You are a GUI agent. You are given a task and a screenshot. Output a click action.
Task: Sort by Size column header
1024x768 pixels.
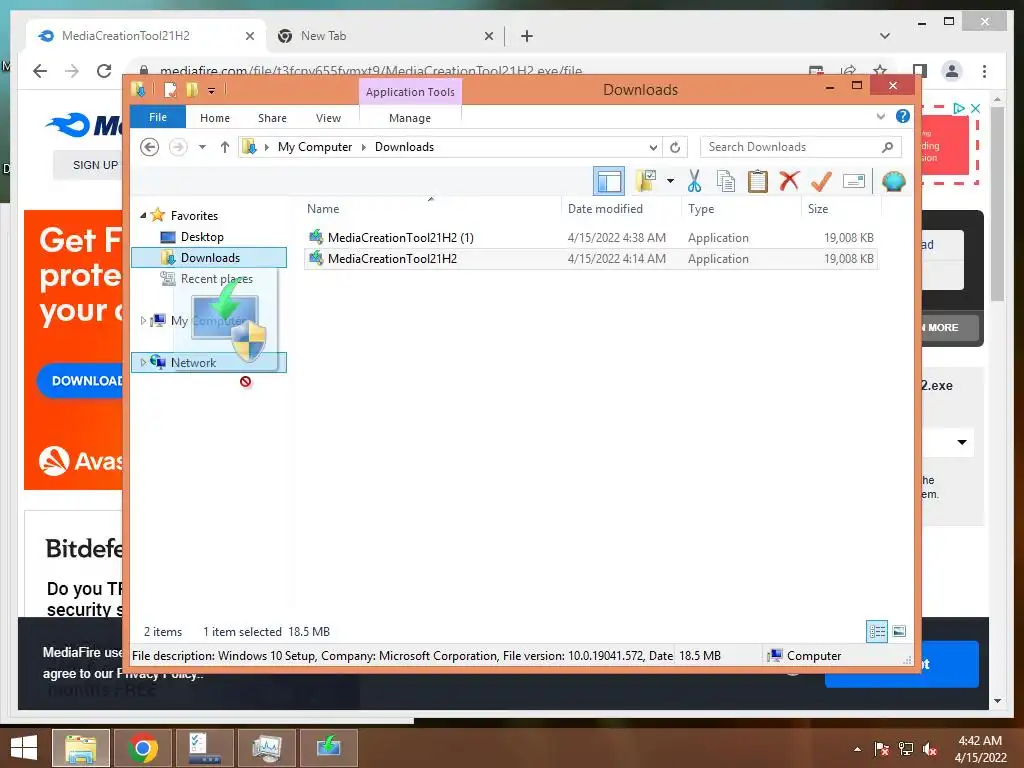[841, 209]
